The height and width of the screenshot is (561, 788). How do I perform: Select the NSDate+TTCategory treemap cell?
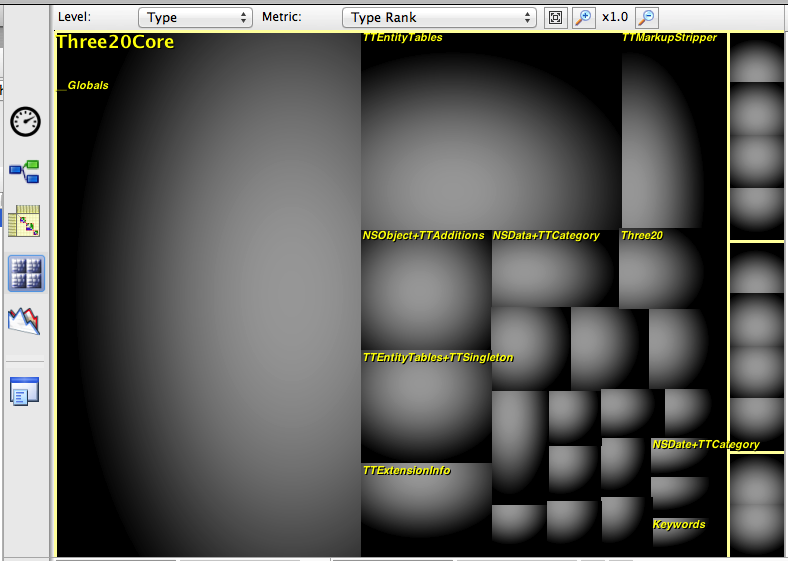(x=688, y=457)
